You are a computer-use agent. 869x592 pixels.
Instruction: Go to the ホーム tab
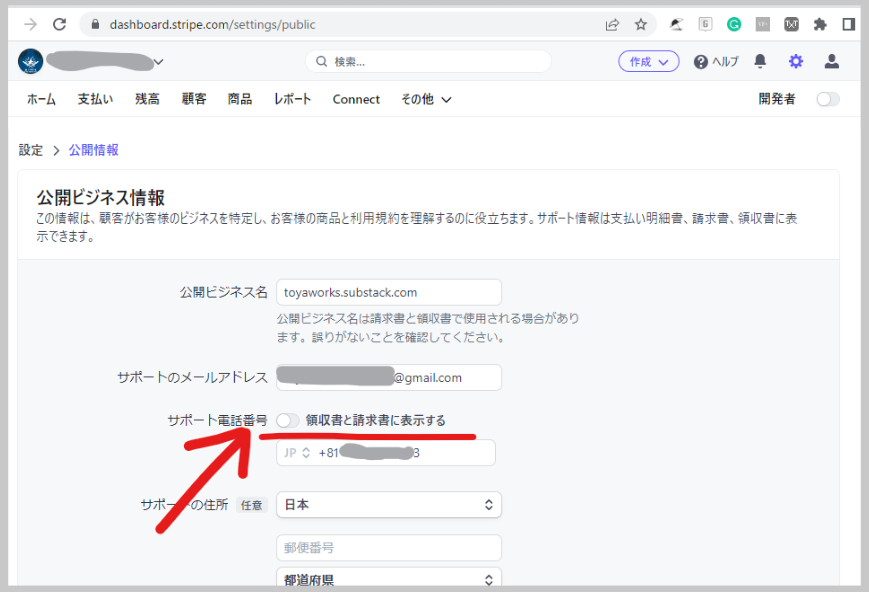(42, 99)
